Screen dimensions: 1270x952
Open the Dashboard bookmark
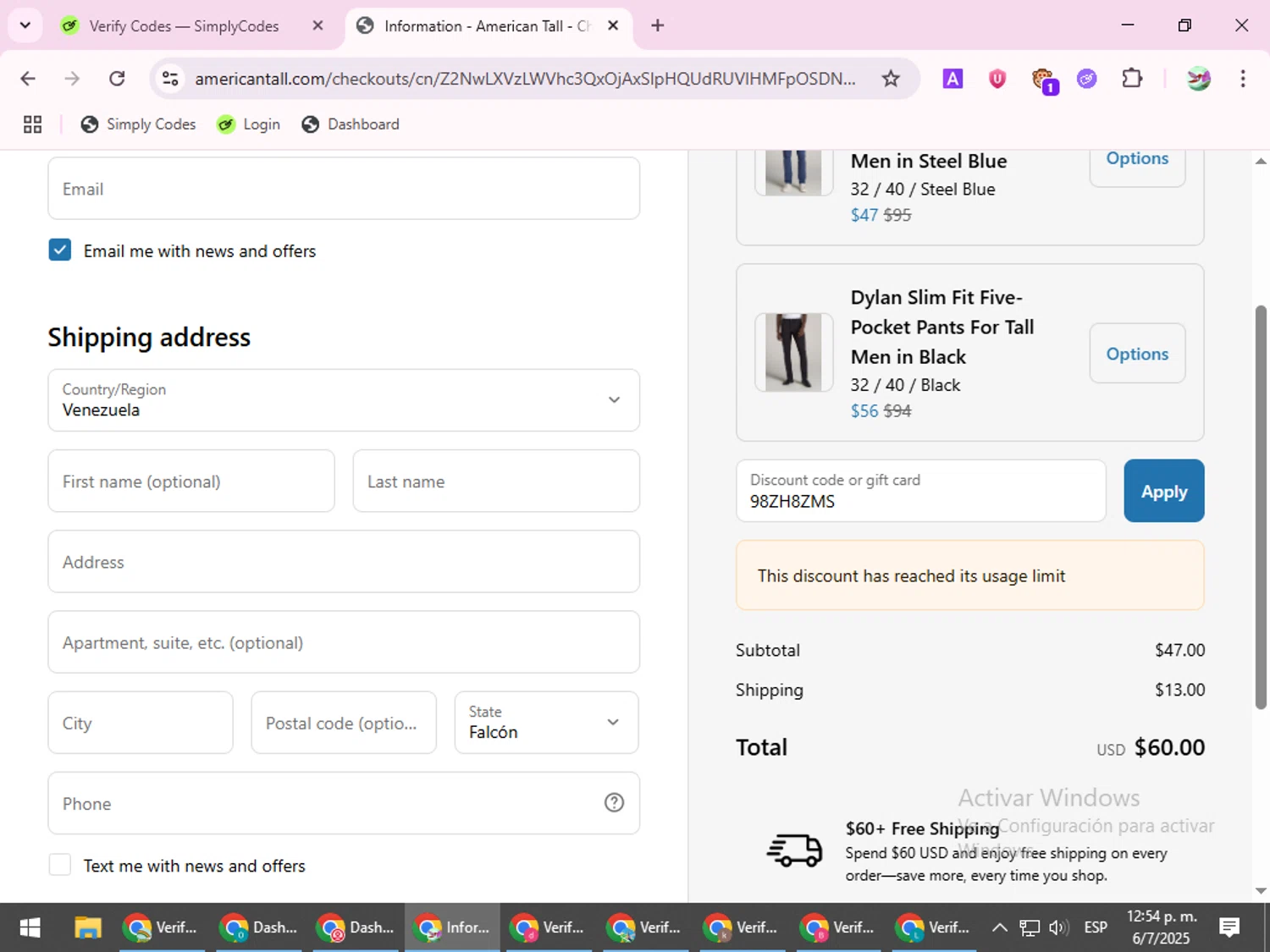[x=351, y=124]
